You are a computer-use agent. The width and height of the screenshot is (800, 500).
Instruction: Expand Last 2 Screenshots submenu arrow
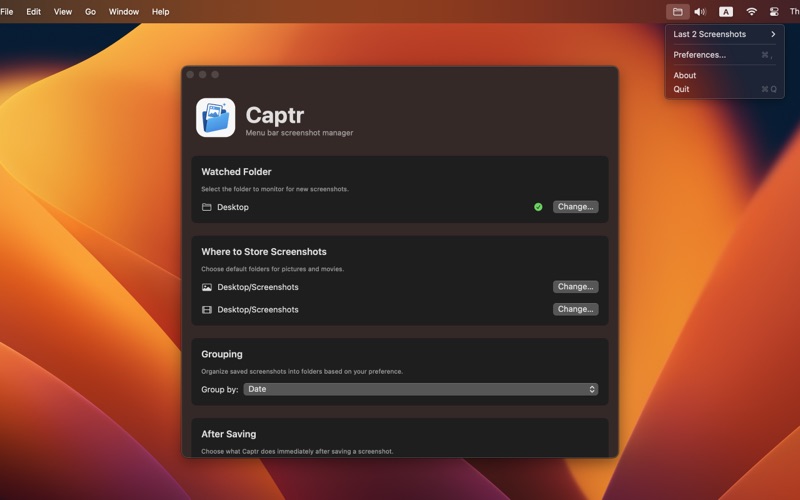tap(773, 34)
